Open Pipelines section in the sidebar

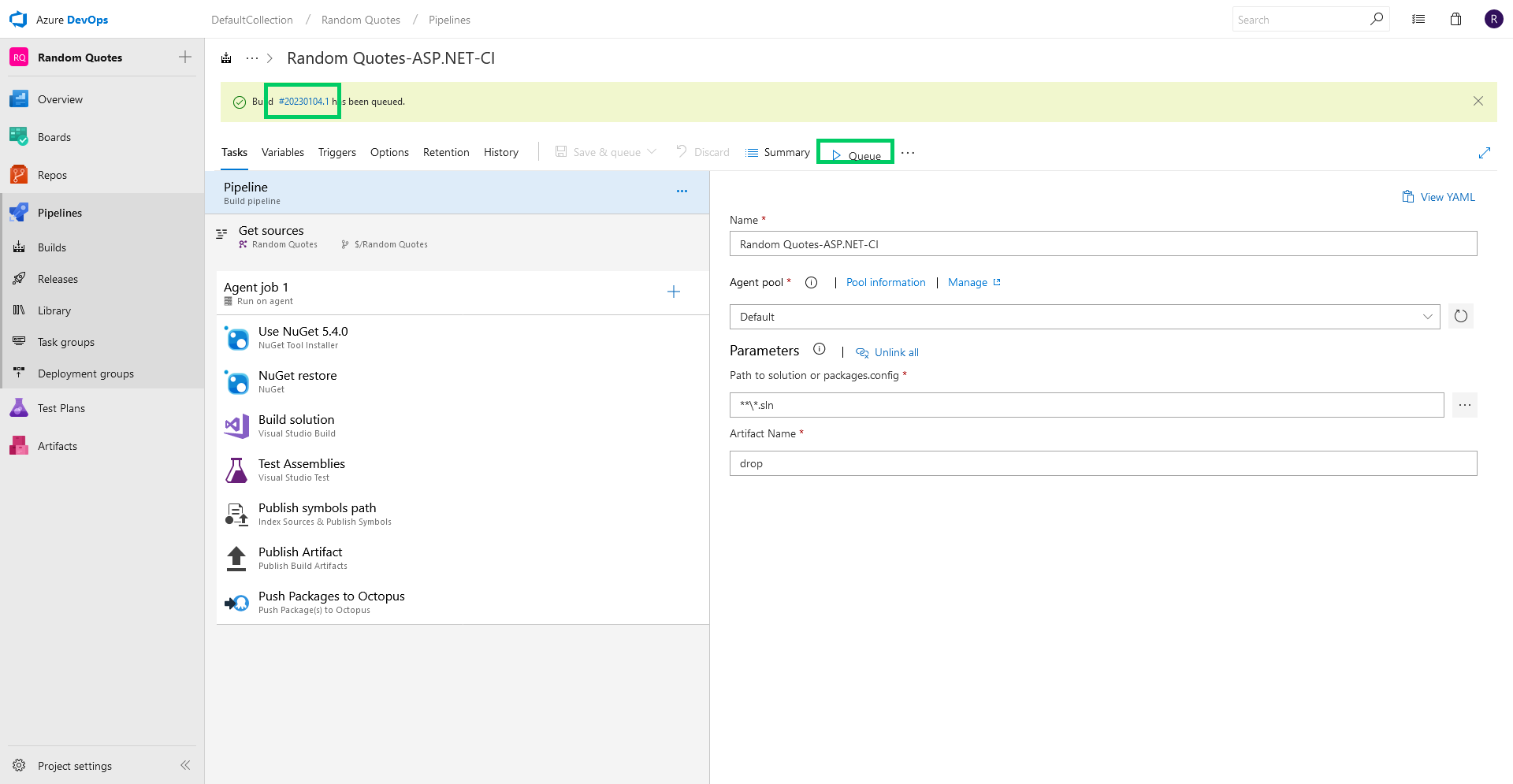click(60, 213)
